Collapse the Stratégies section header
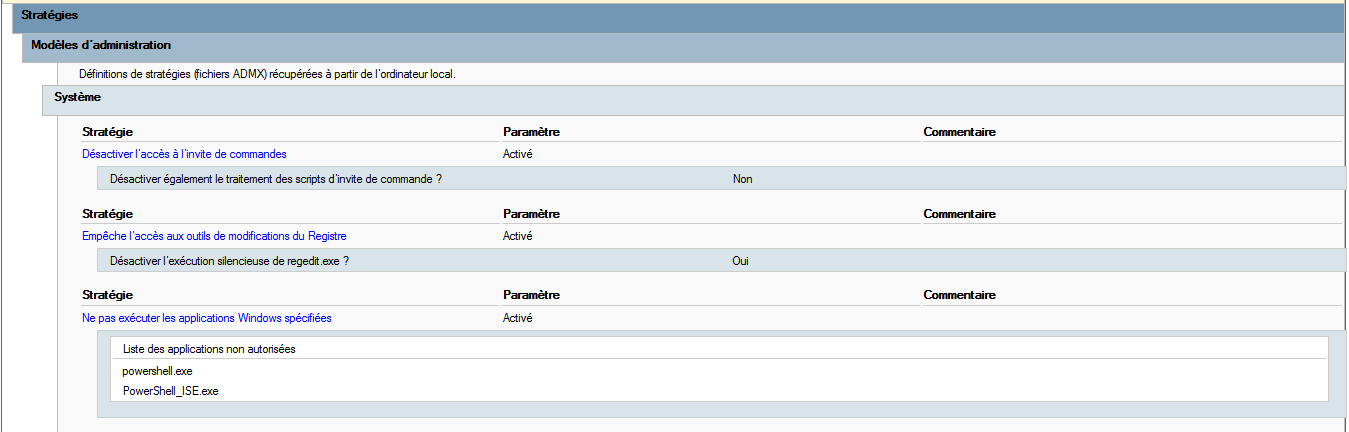 [50, 16]
